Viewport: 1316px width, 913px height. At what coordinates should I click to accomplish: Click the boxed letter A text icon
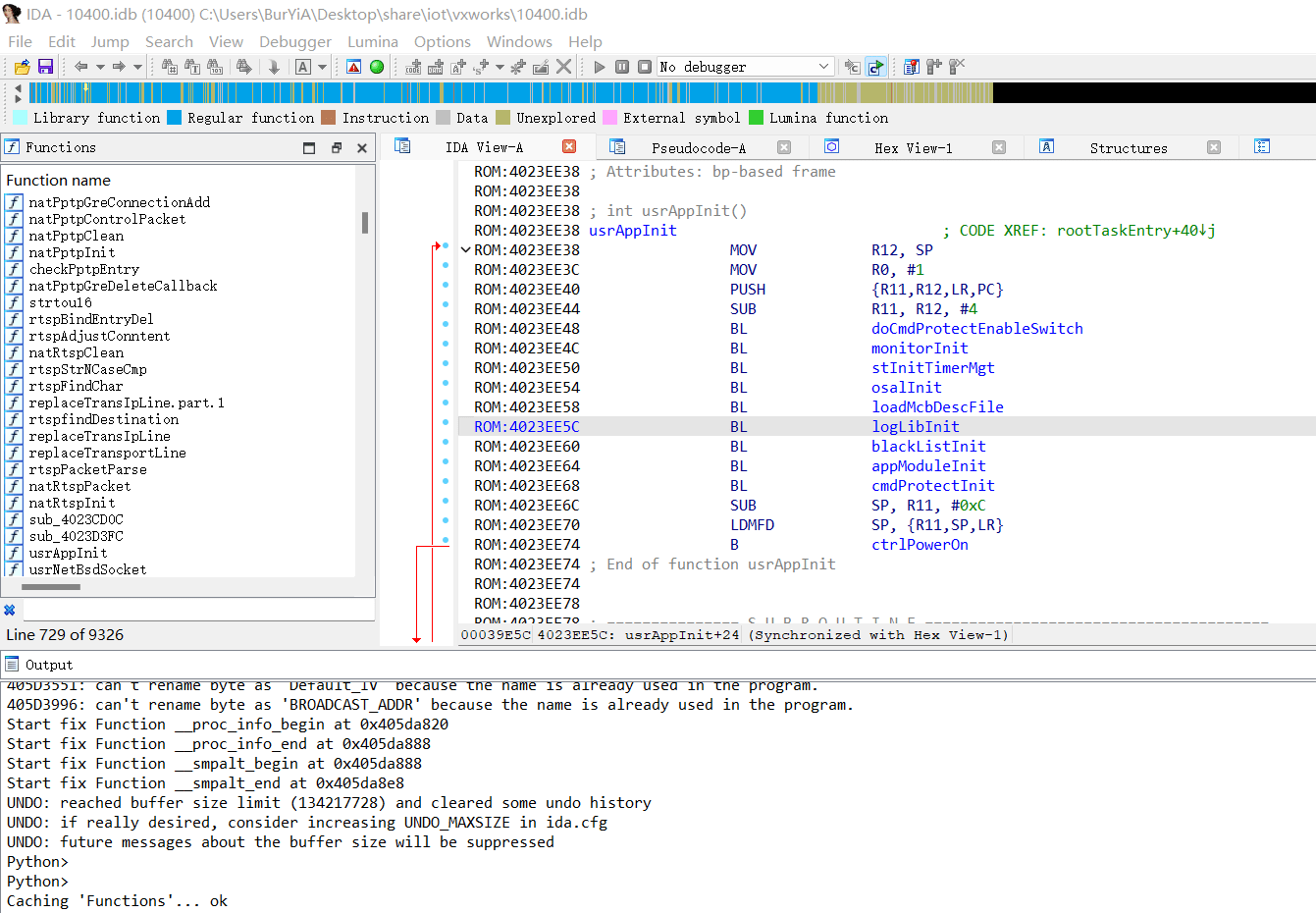pos(303,67)
